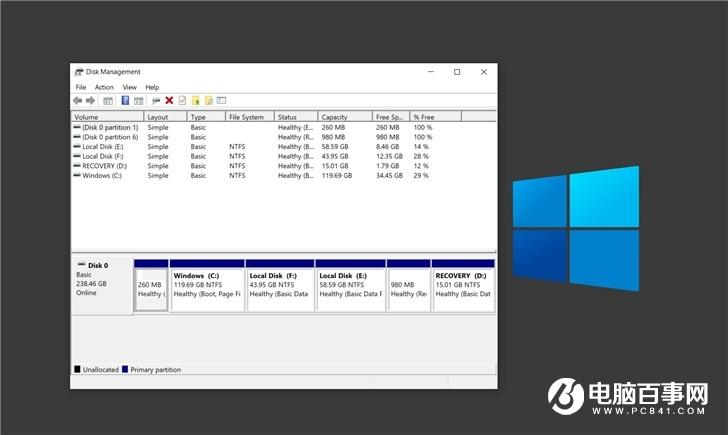Select the 260 MB partition block on Disk 0
This screenshot has height=435, width=728.
pyautogui.click(x=151, y=286)
